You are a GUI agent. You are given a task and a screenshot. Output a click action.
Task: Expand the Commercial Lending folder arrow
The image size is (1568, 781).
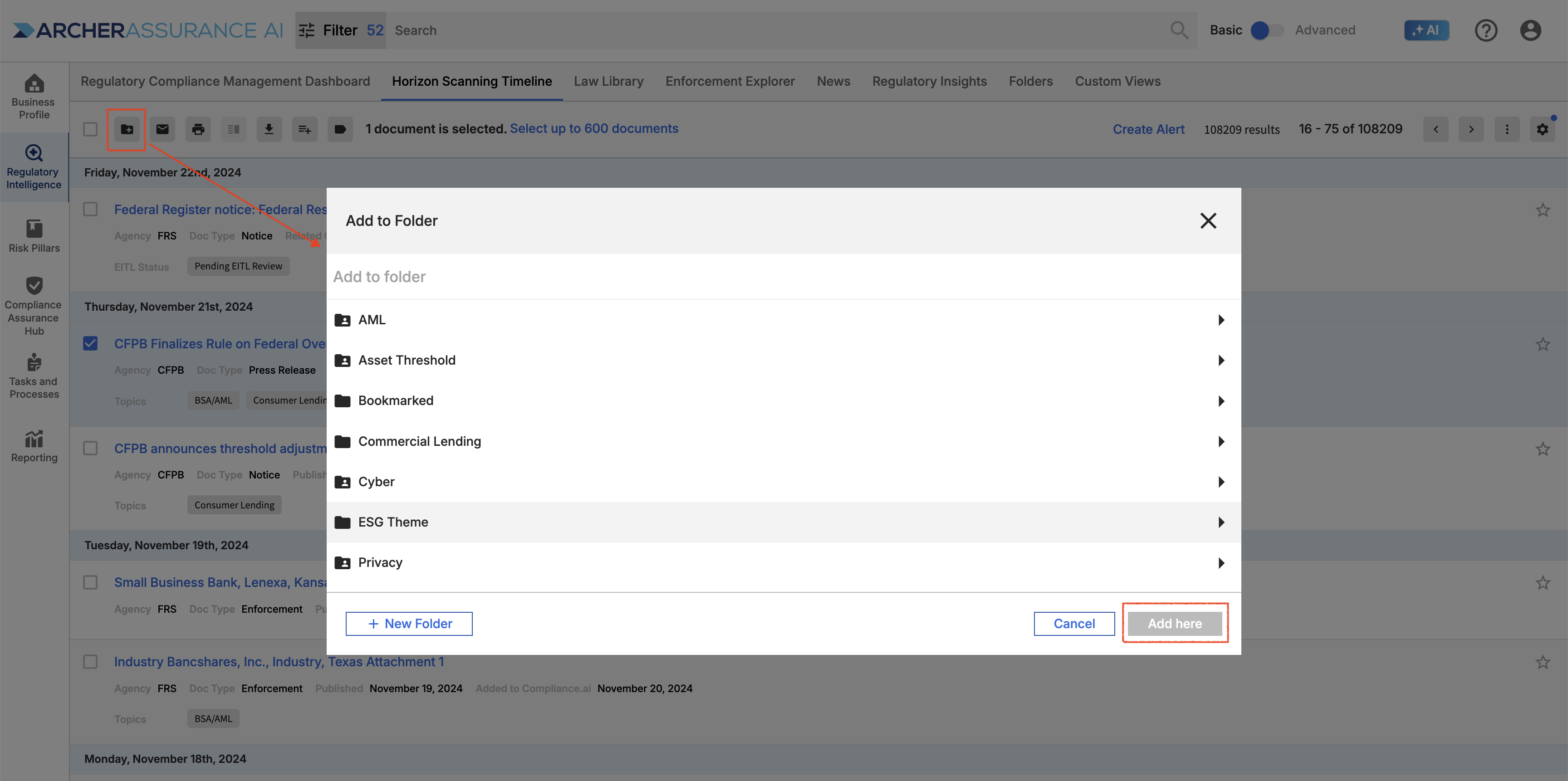1221,441
